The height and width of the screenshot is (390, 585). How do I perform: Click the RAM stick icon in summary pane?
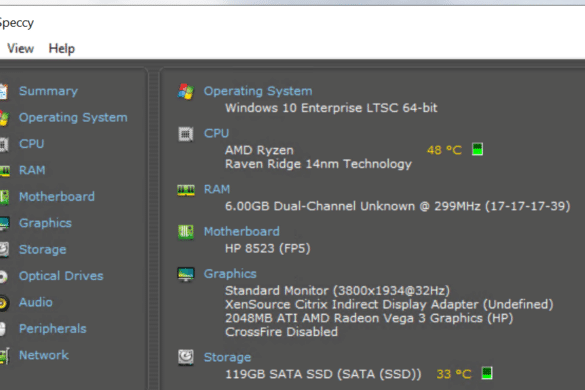tap(185, 190)
